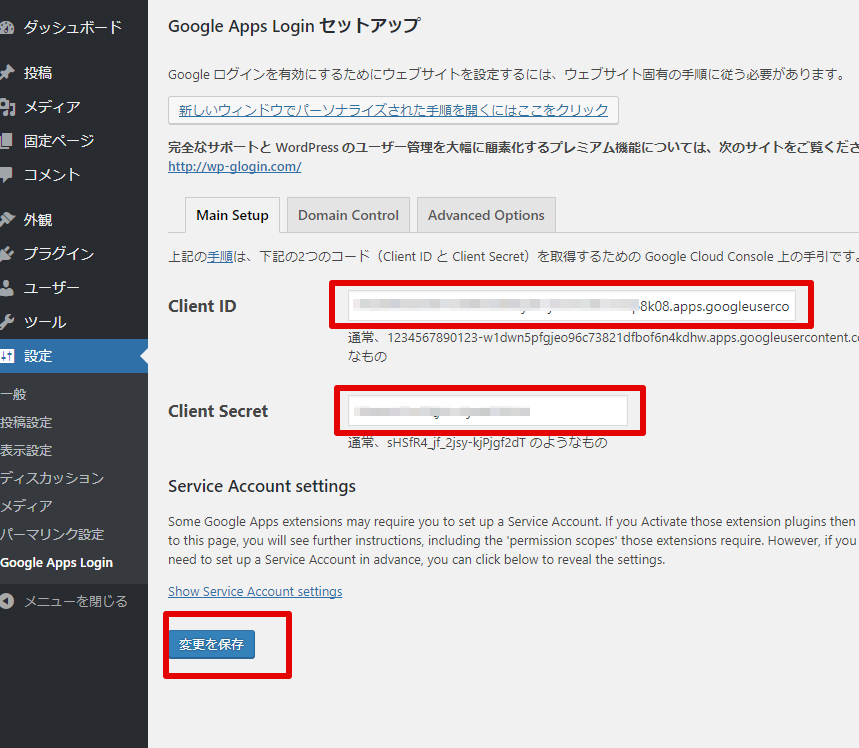Click the wrench icon beside ツール
The image size is (859, 748).
(7, 322)
